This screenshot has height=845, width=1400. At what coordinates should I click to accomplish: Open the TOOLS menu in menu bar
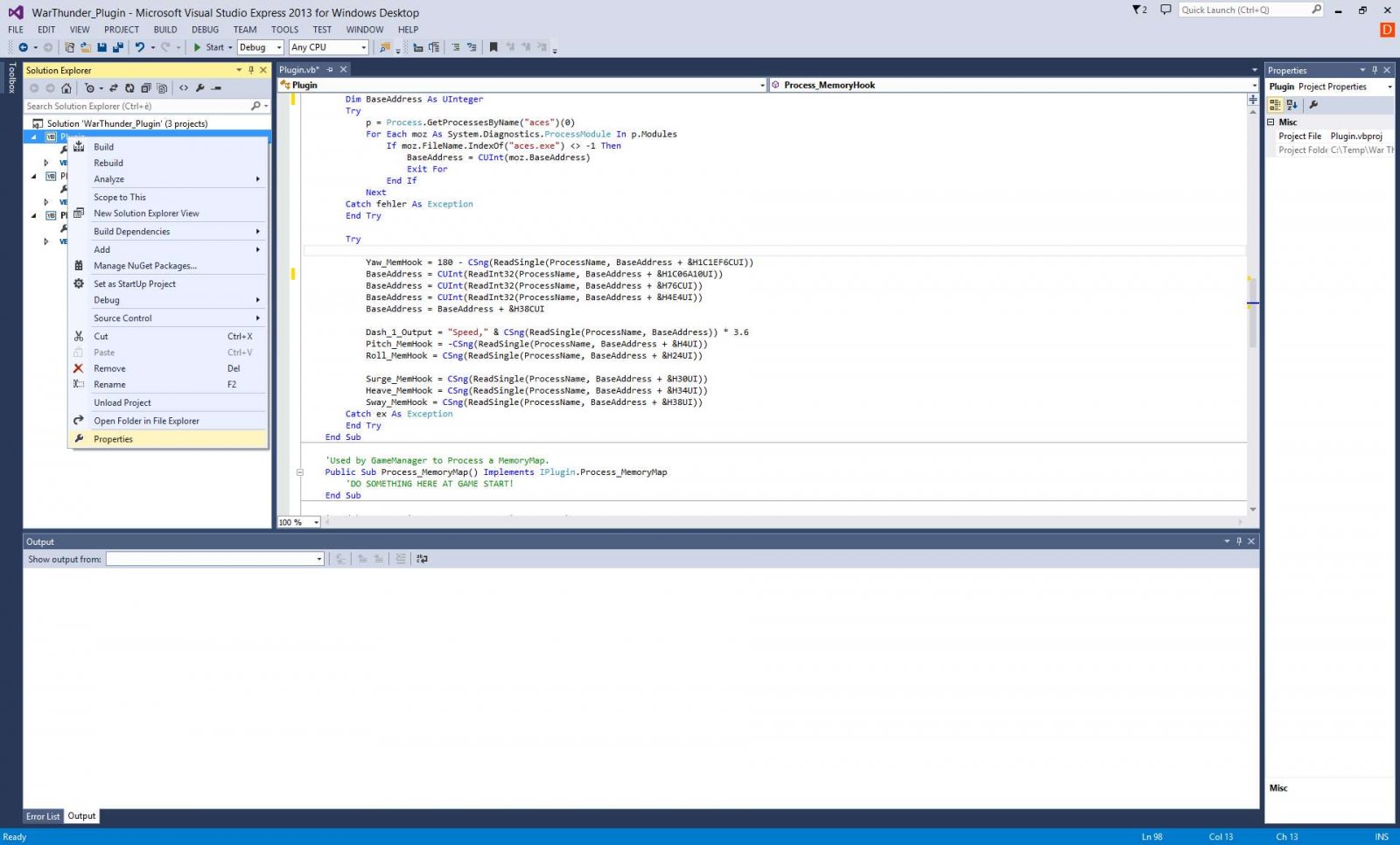(x=284, y=30)
